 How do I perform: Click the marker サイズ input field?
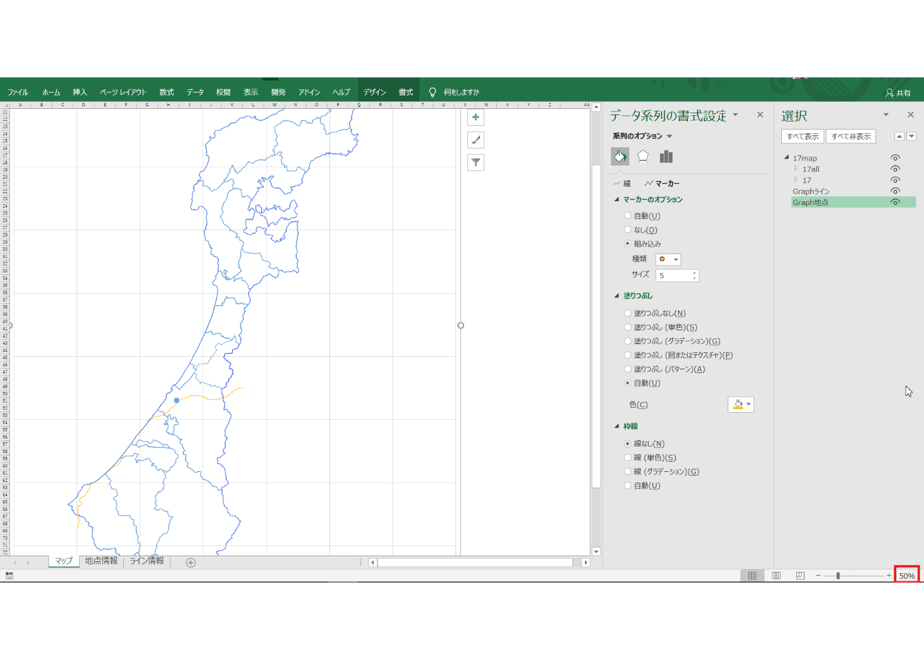[674, 275]
